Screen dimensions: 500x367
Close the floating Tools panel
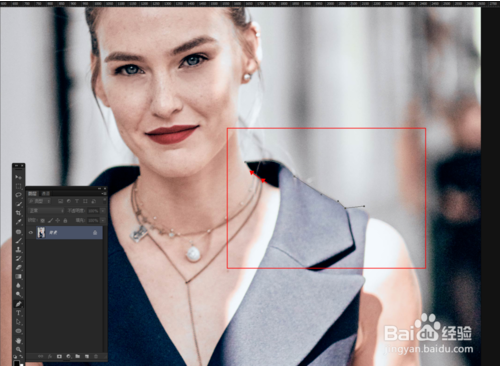(x=22, y=166)
